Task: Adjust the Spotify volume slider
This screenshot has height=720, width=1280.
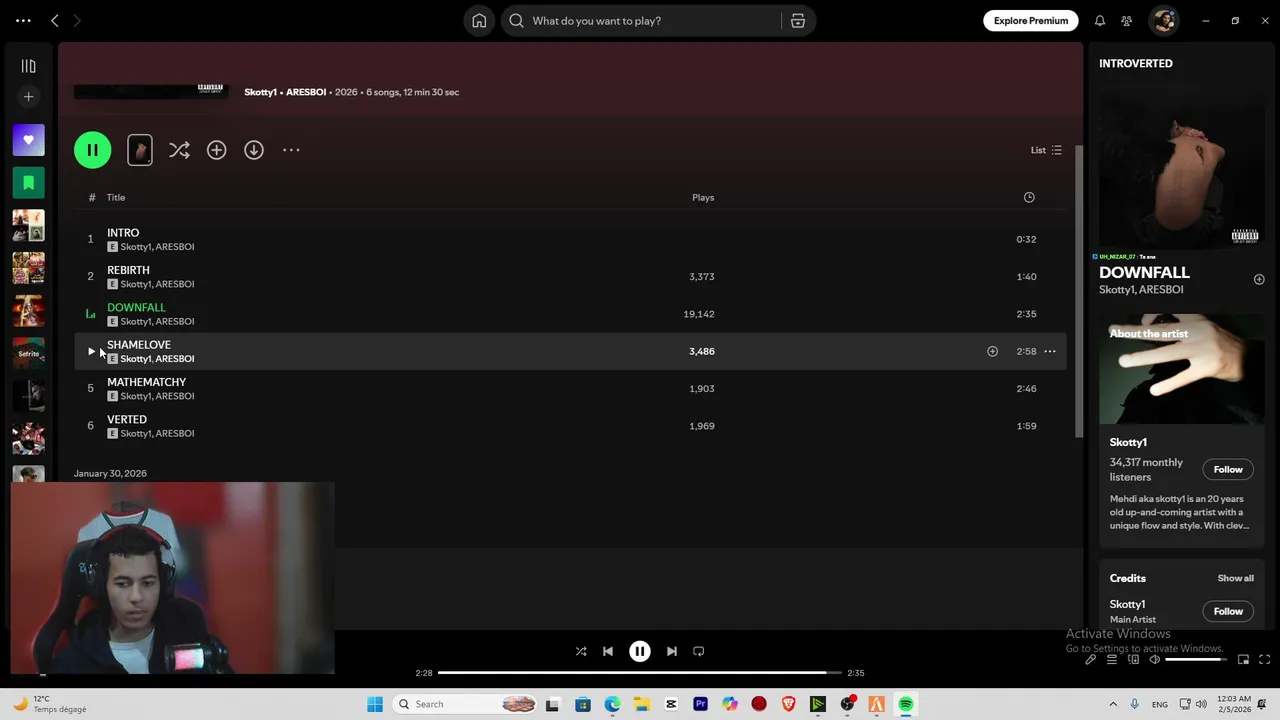Action: (x=1196, y=660)
